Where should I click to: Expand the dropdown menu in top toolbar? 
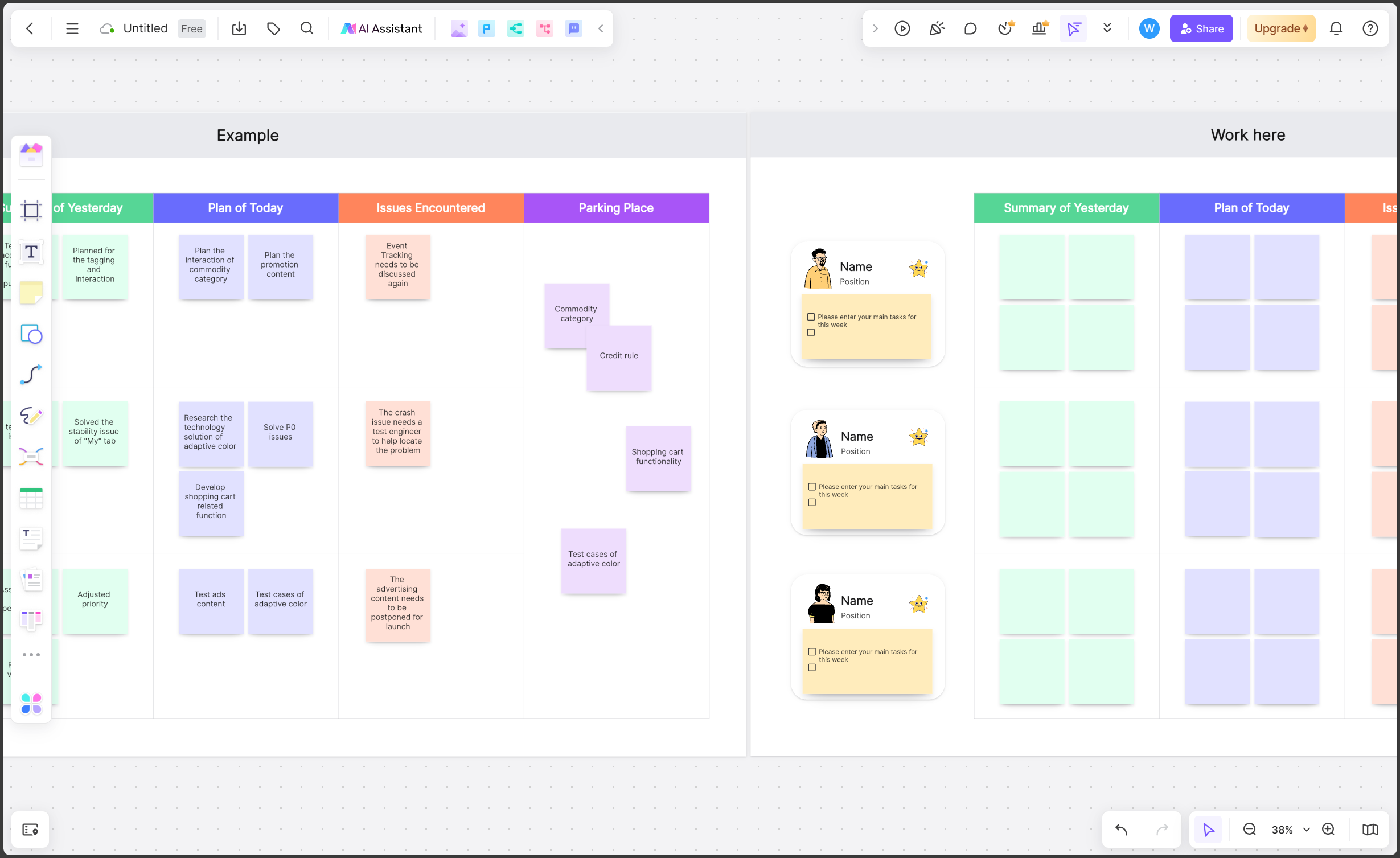pyautogui.click(x=1108, y=28)
